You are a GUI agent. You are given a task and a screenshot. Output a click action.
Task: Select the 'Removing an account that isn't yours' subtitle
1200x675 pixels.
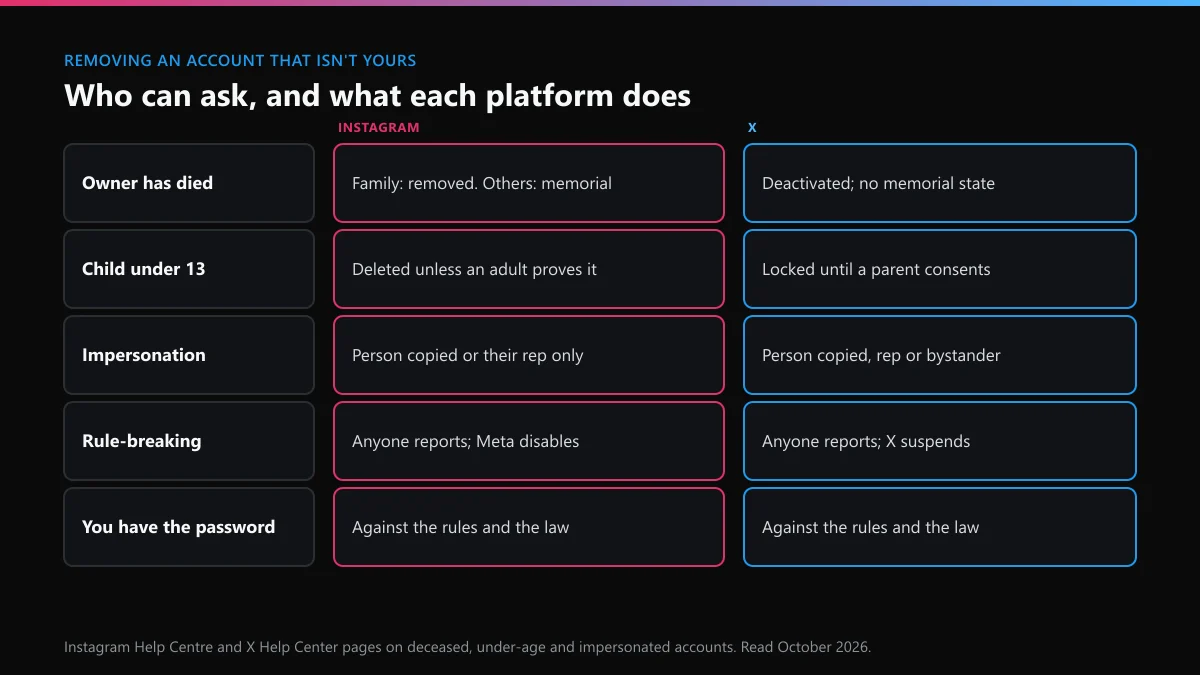[x=240, y=60]
